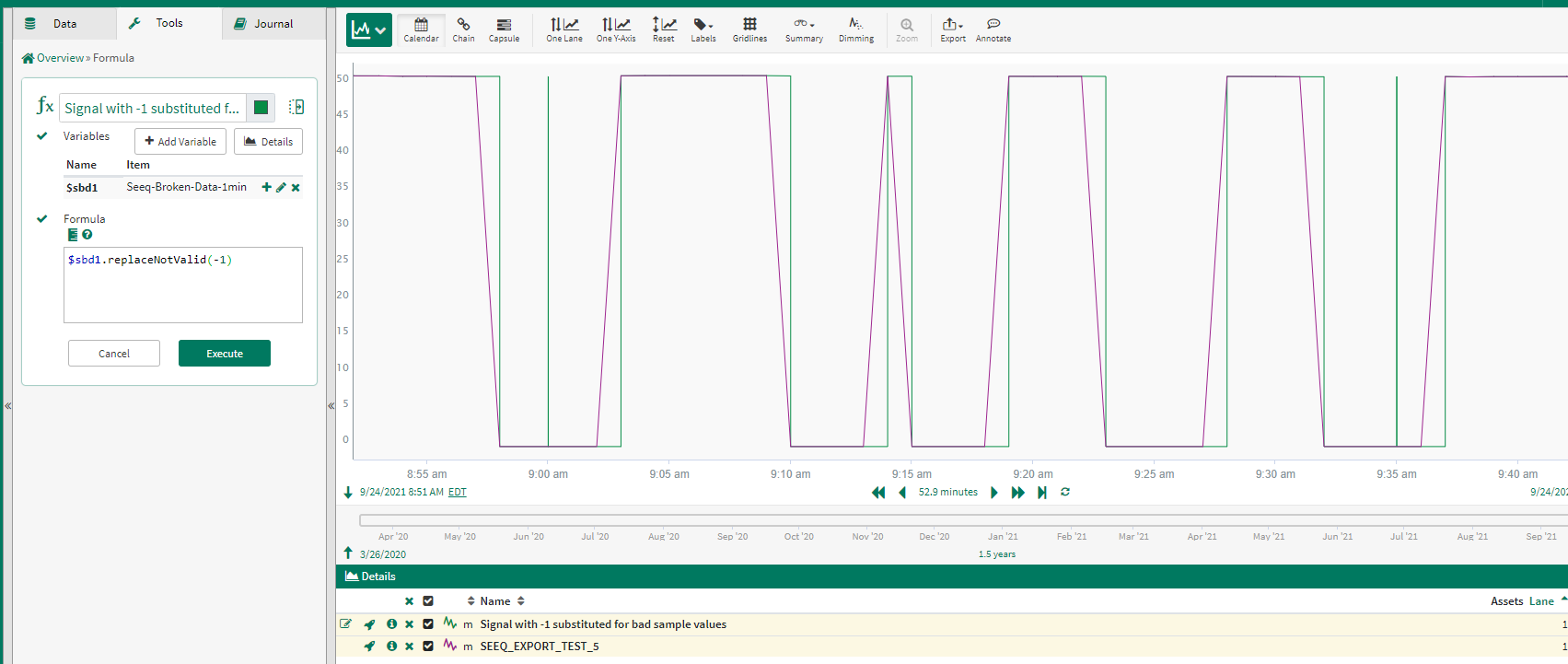
Task: Expand the Export dropdown menu
Action: [953, 29]
